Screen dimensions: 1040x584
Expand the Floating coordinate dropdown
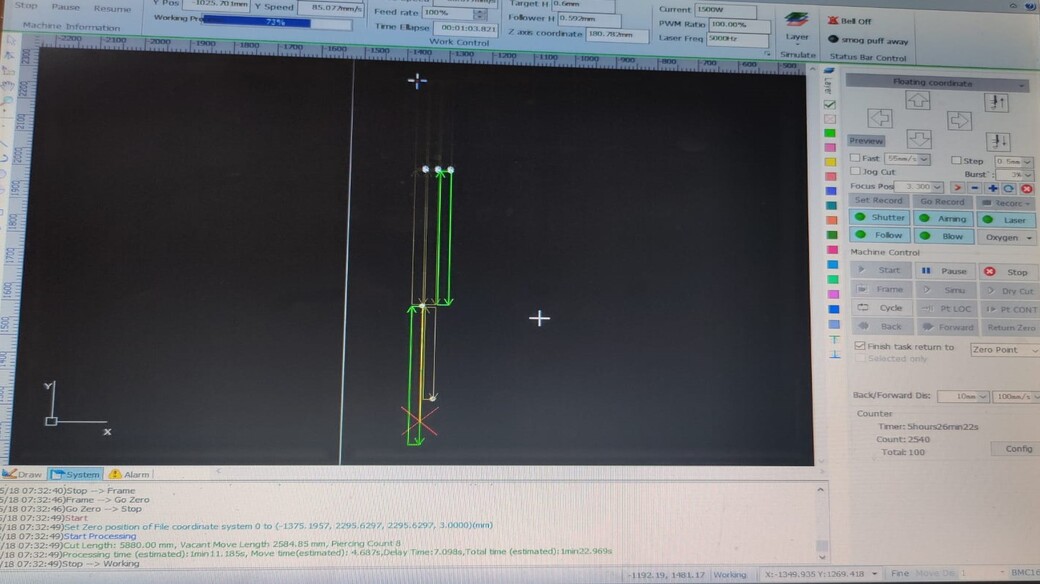pyautogui.click(x=1022, y=84)
